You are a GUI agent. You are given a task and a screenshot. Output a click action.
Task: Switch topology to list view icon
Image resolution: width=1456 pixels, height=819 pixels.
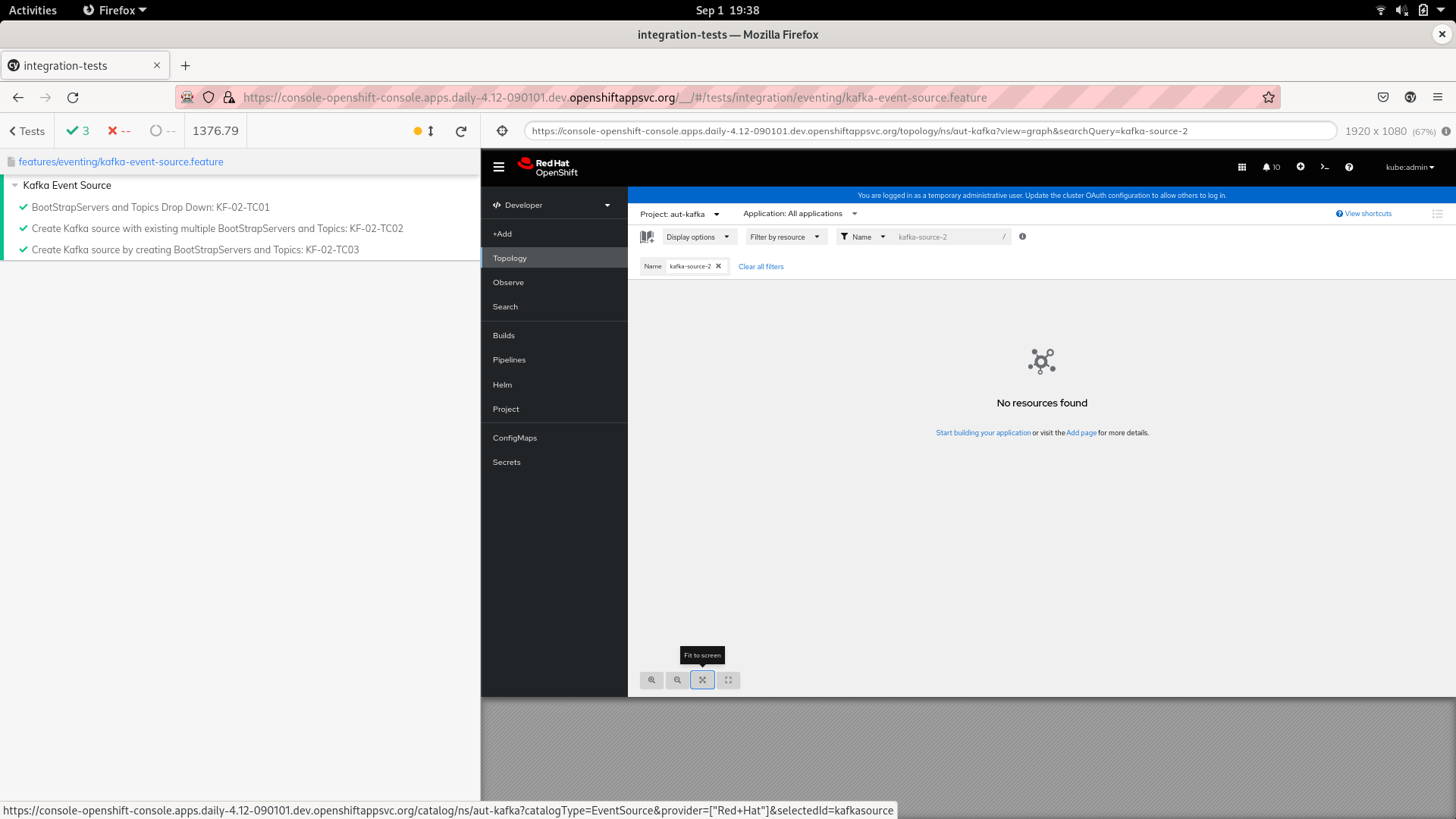coord(1438,214)
